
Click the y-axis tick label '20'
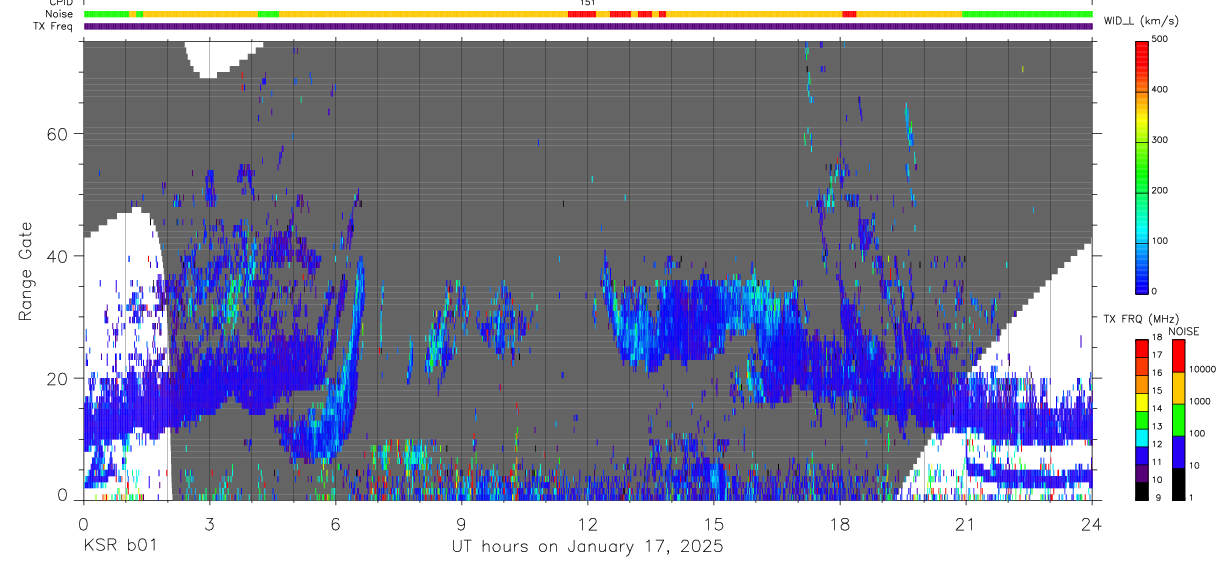tap(59, 378)
